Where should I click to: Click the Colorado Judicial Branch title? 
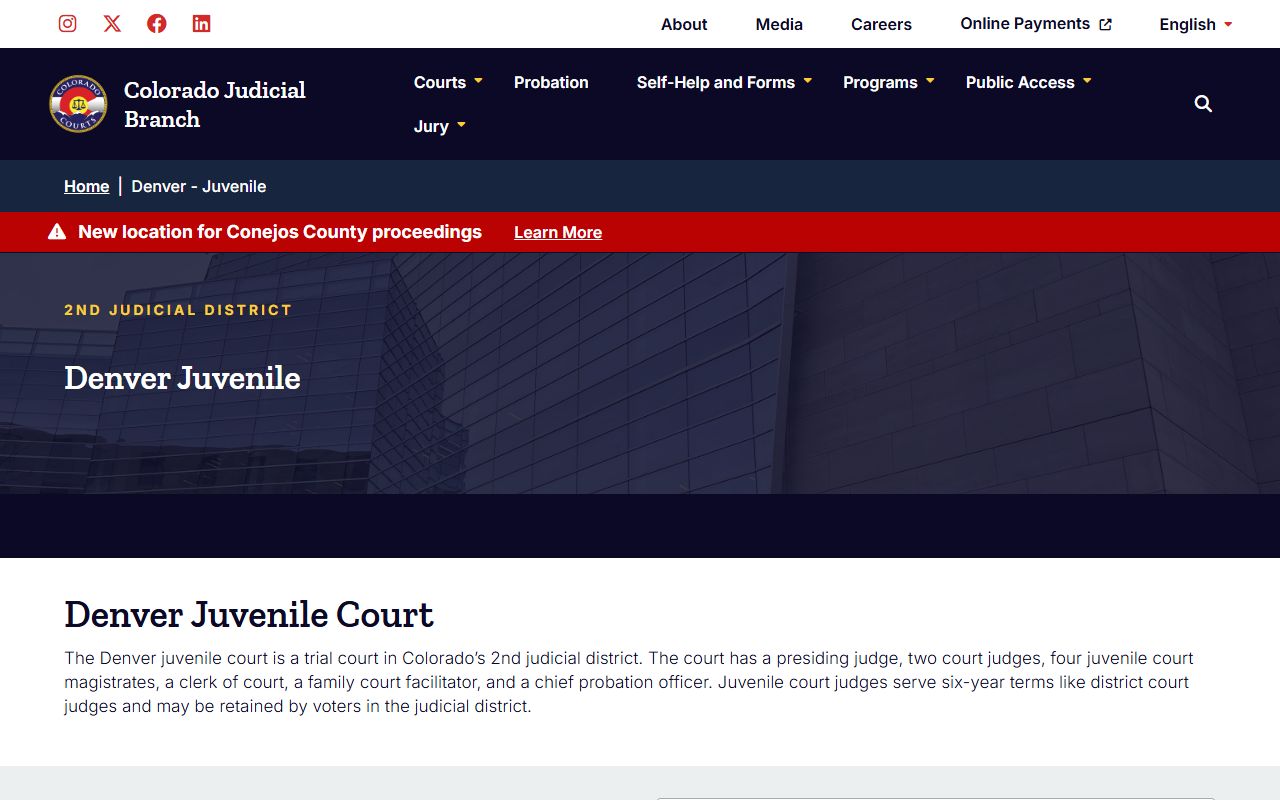(215, 104)
